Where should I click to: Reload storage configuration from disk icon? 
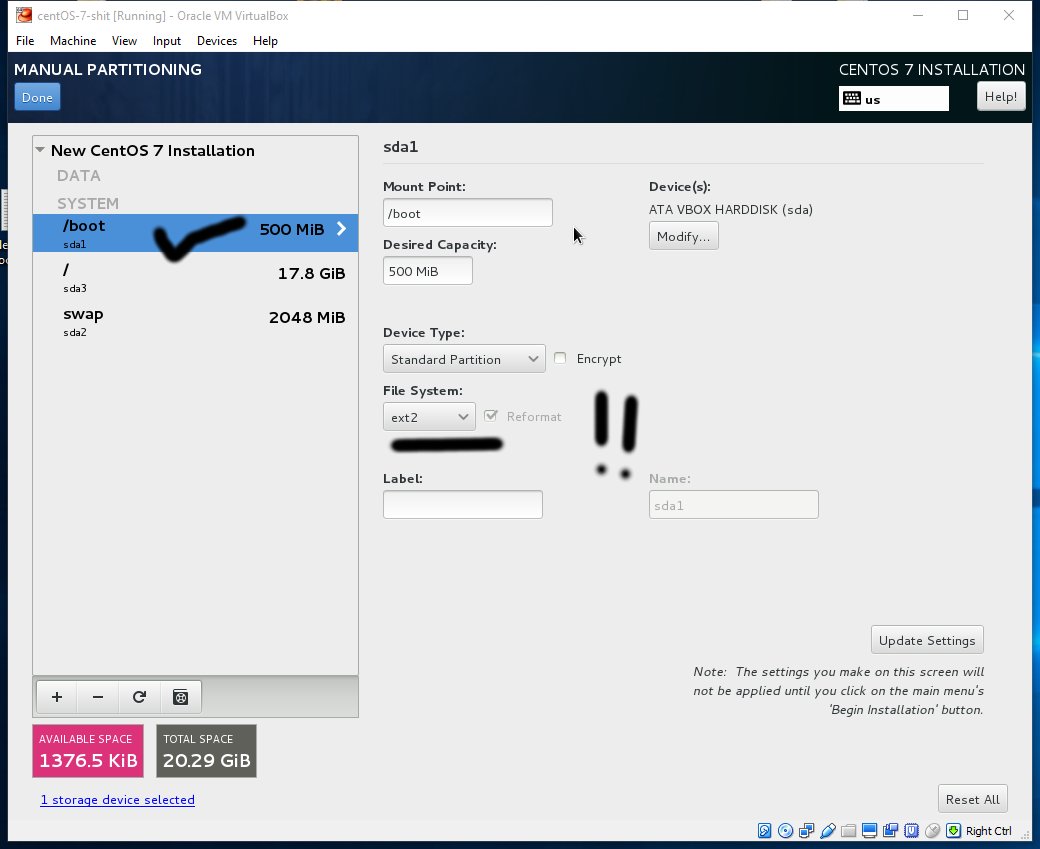(139, 696)
